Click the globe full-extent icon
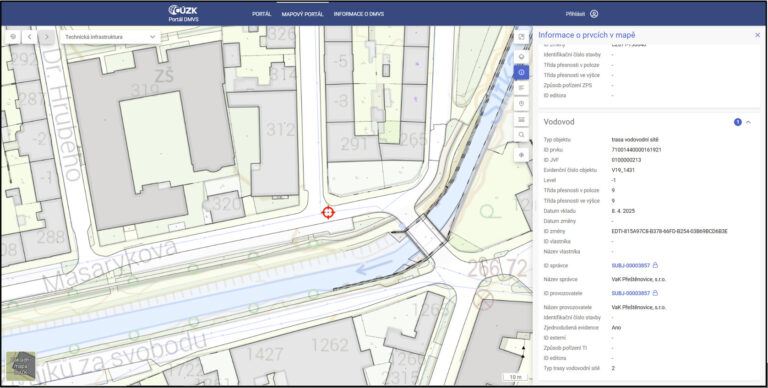 pos(13,37)
